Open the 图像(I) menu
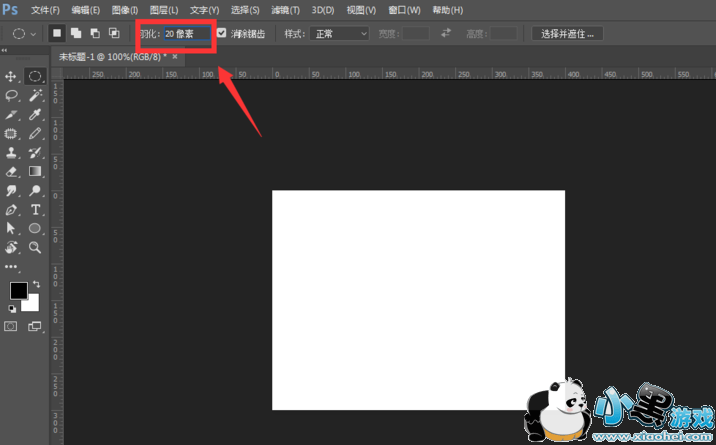This screenshot has height=445, width=716. point(125,10)
